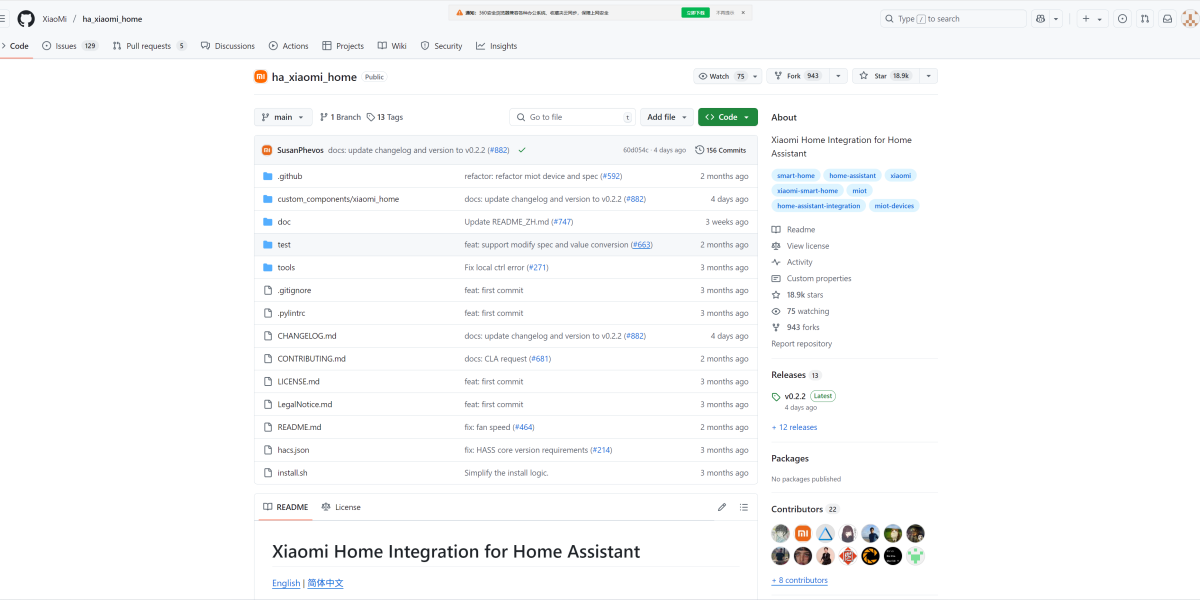1200x600 pixels.
Task: View the 13 Tags link
Action: pyautogui.click(x=385, y=117)
